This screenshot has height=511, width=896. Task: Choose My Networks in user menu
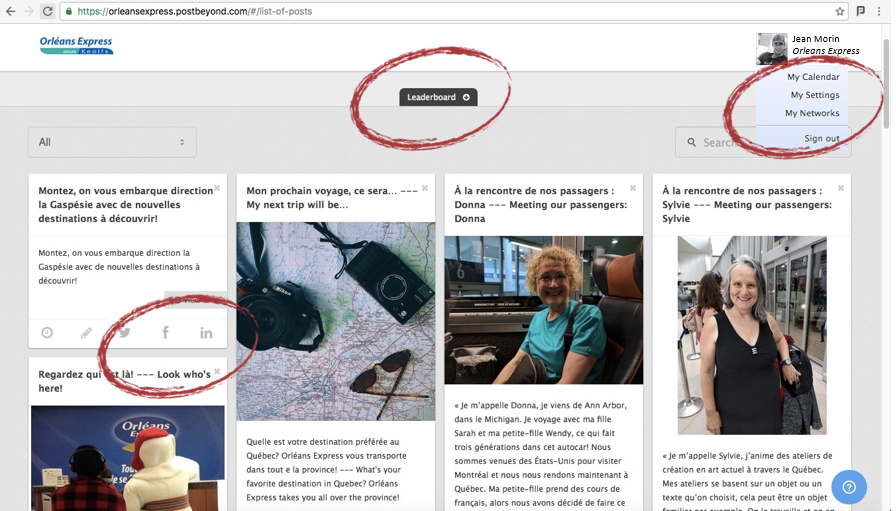point(812,113)
